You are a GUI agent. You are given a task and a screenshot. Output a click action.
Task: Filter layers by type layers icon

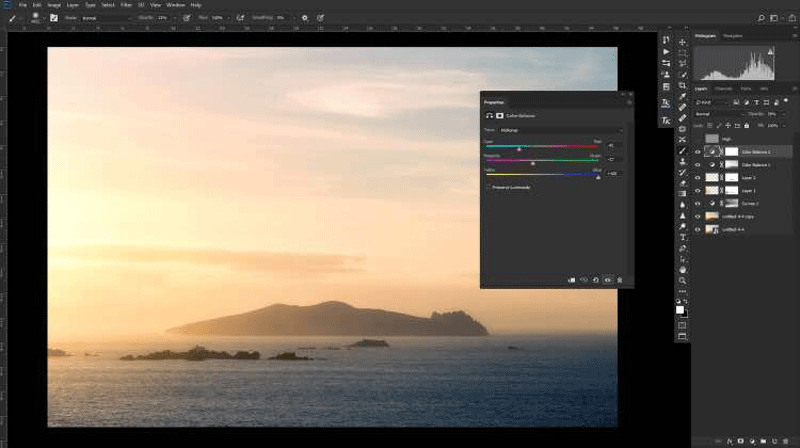point(756,103)
